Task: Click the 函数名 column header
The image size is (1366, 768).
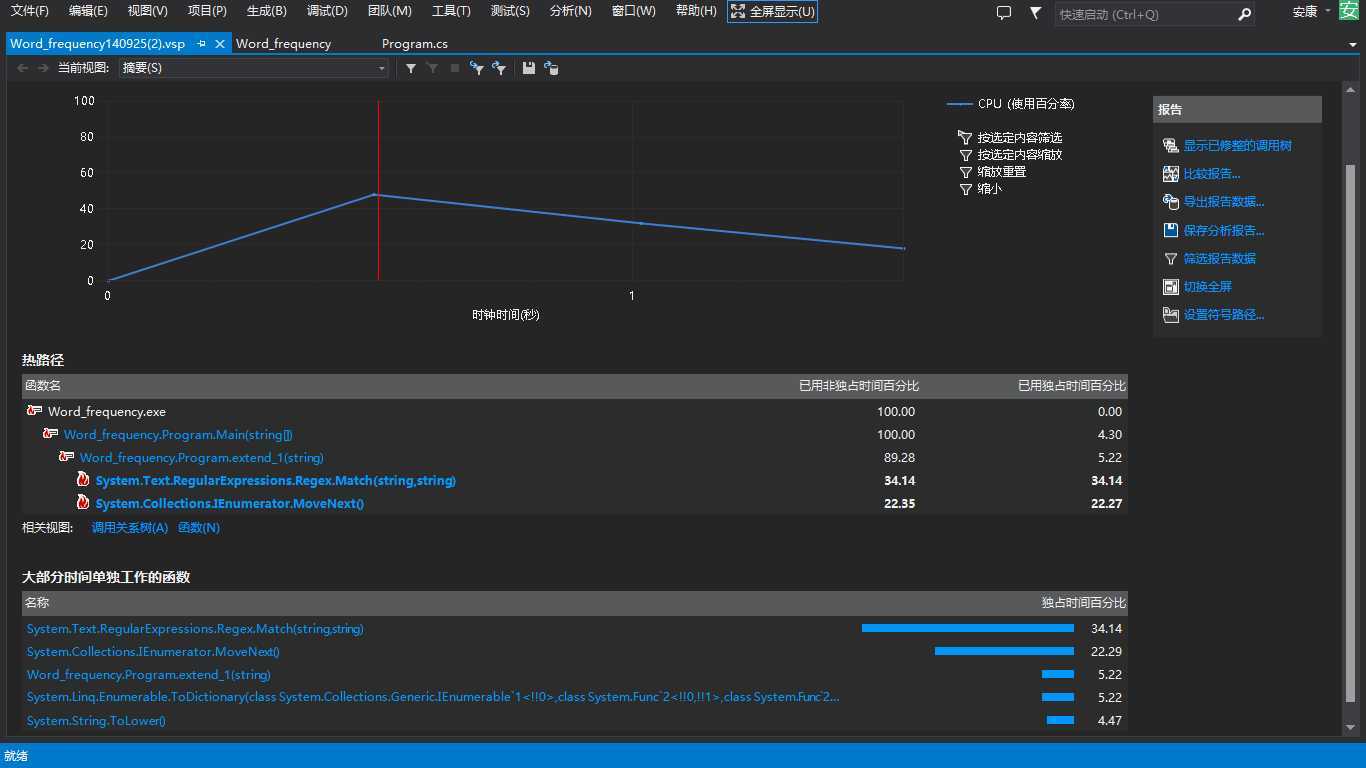Action: 43,386
